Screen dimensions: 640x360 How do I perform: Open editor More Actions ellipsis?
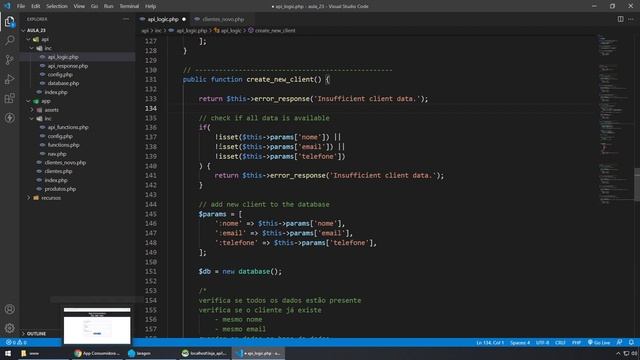(x=631, y=19)
